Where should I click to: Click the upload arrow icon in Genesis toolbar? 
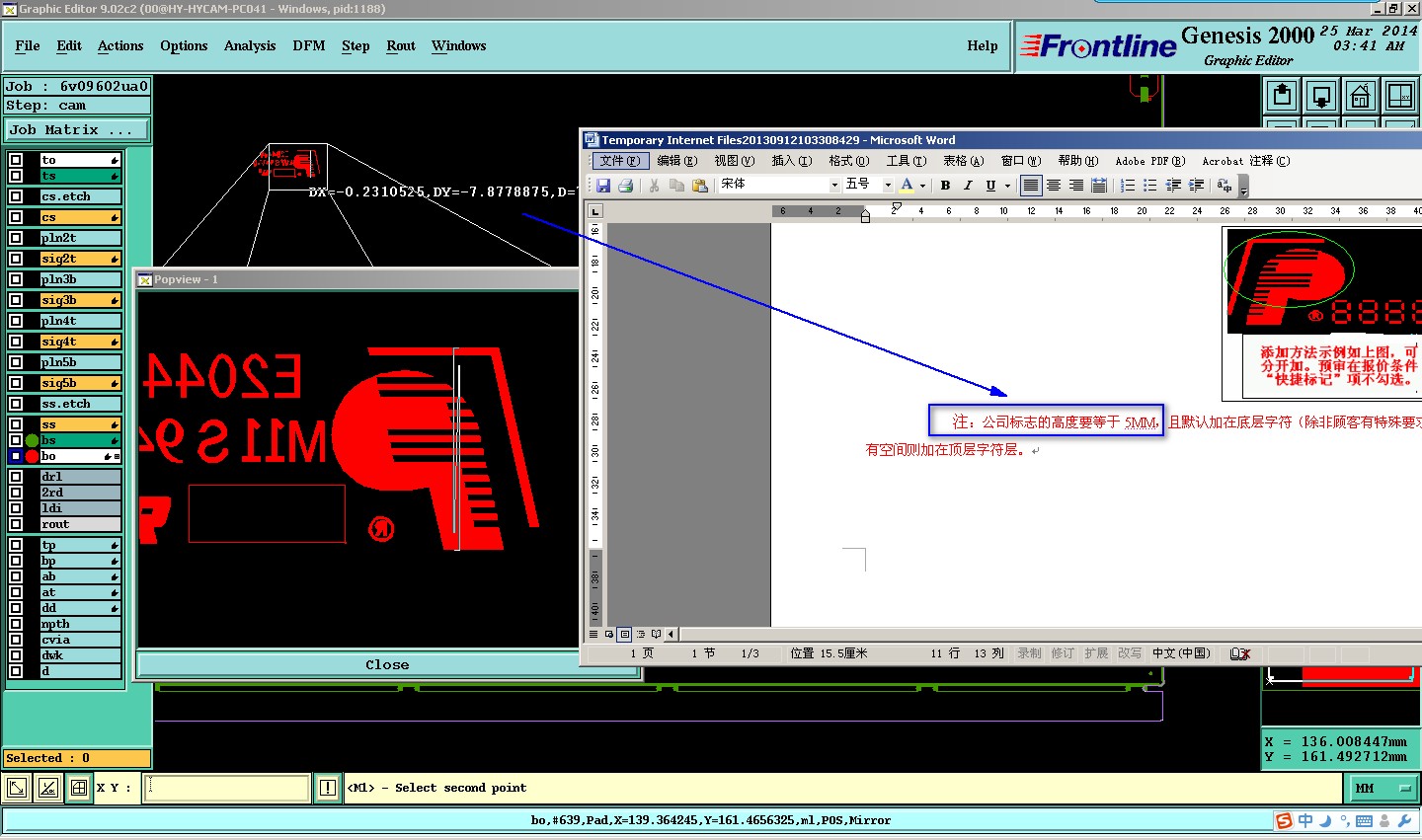pos(1282,96)
